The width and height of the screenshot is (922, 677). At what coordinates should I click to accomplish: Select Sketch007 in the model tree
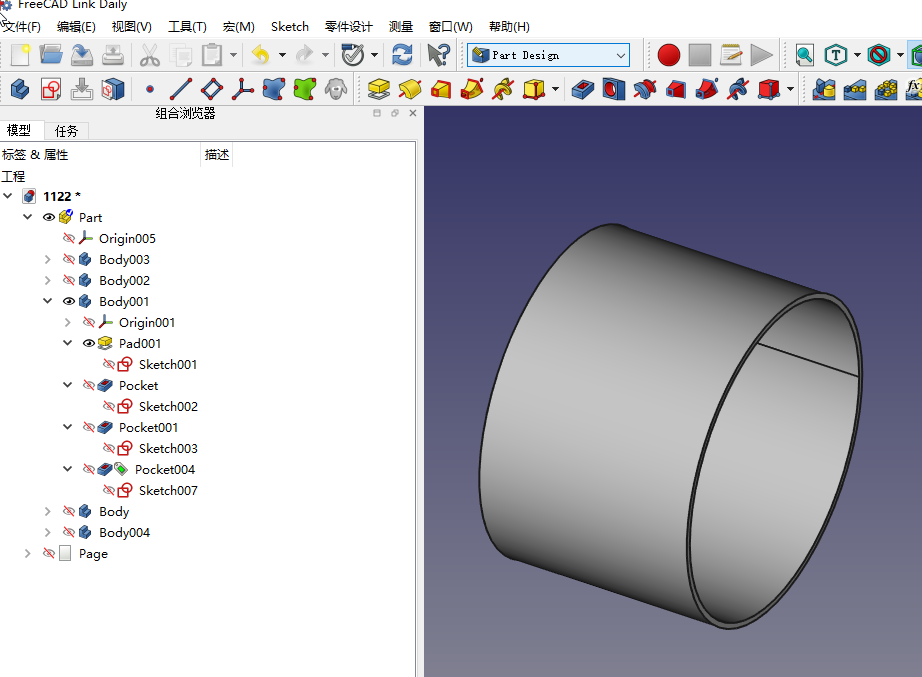[x=168, y=491]
